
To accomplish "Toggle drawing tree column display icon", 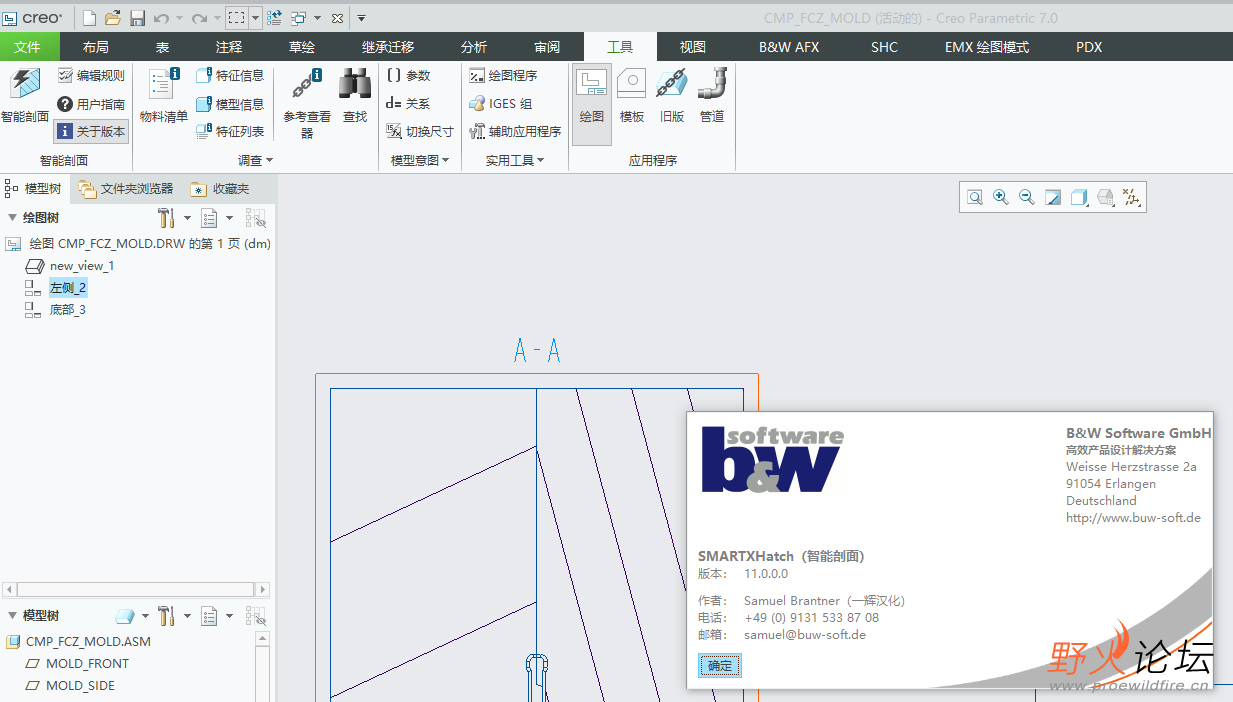I will pyautogui.click(x=256, y=218).
